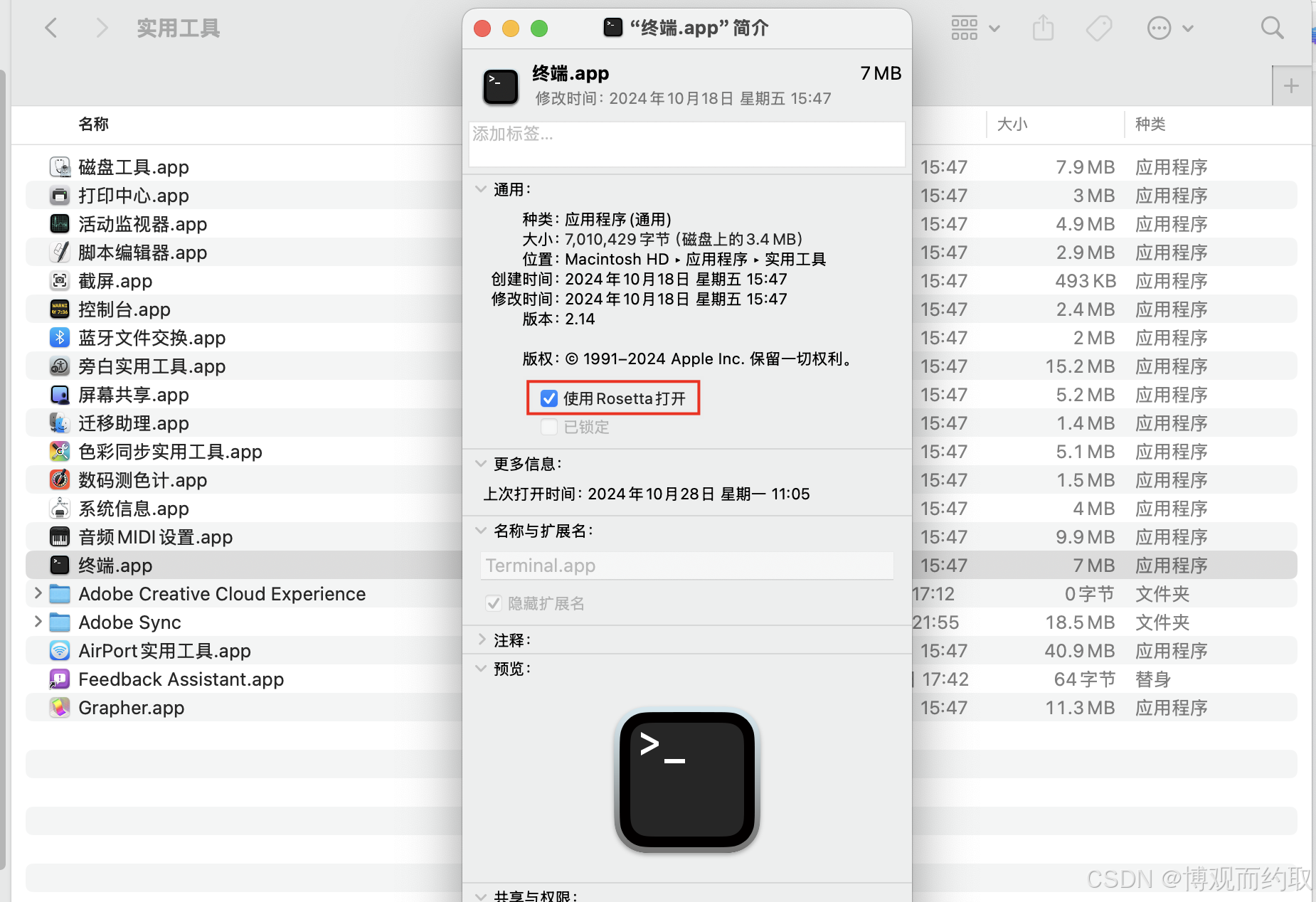Select the AirPort实用工具.app icon

[x=60, y=651]
